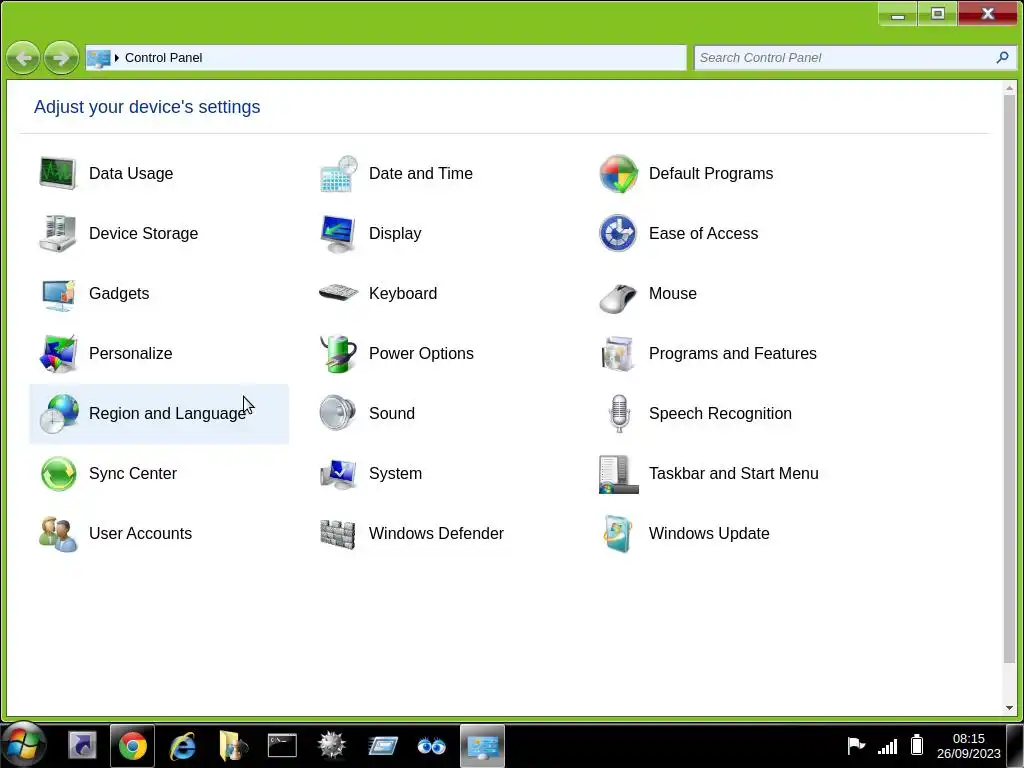Click the System computer icon
This screenshot has width=1024, height=768.
pyautogui.click(x=338, y=474)
